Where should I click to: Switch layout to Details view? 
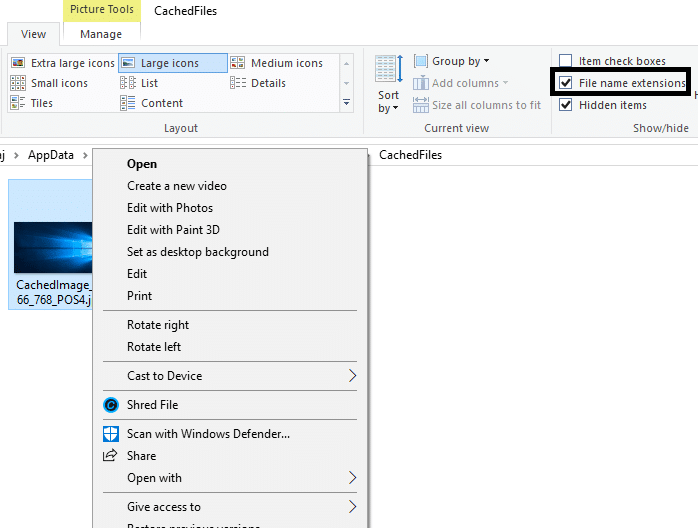[258, 83]
